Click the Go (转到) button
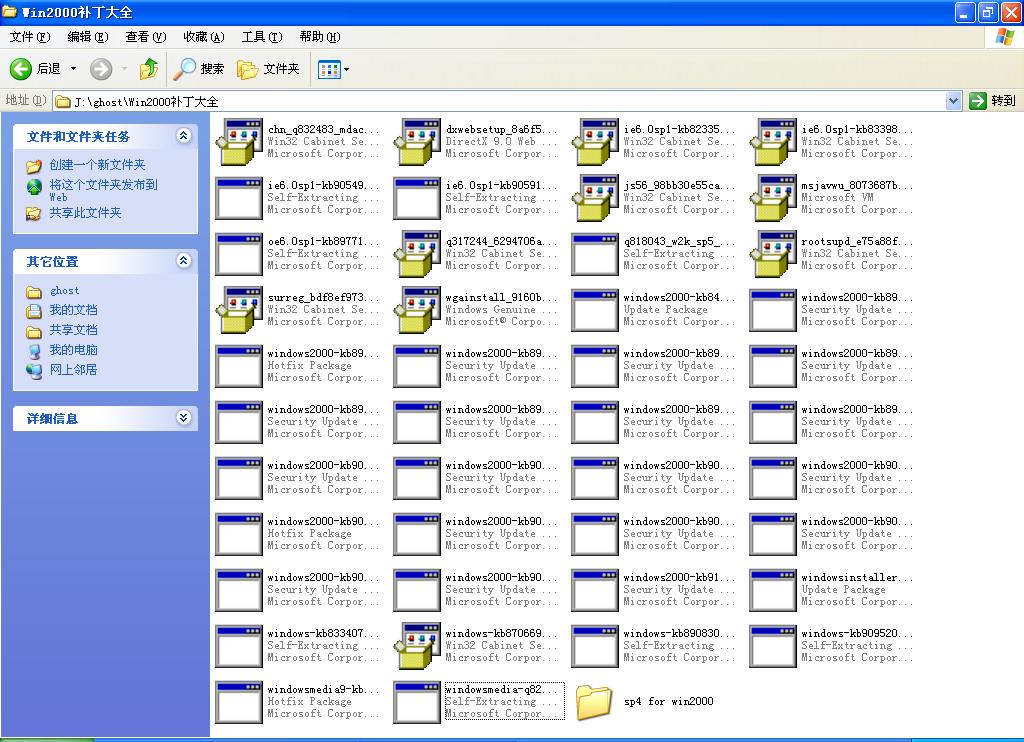 pyautogui.click(x=993, y=101)
